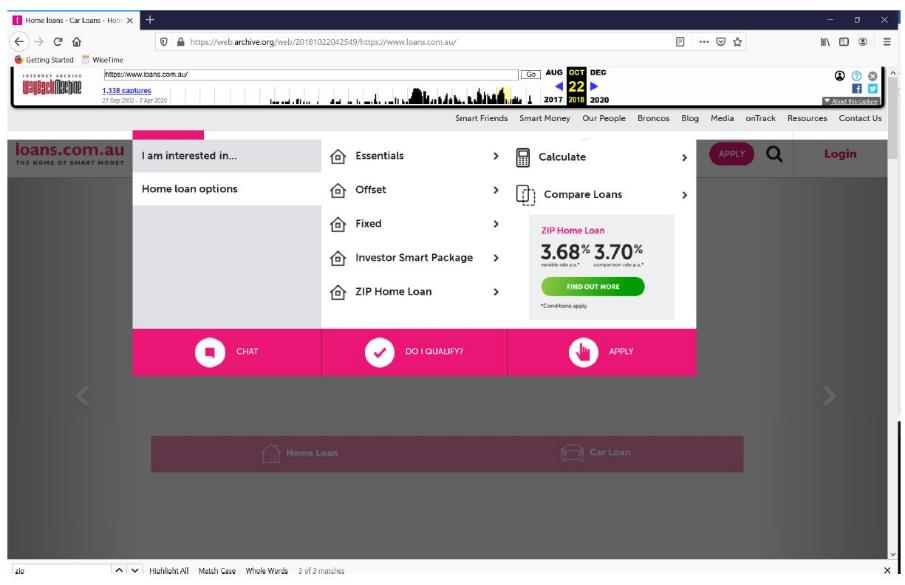Click the Wayback Machine URL input field
The width and height of the screenshot is (905, 585).
311,74
